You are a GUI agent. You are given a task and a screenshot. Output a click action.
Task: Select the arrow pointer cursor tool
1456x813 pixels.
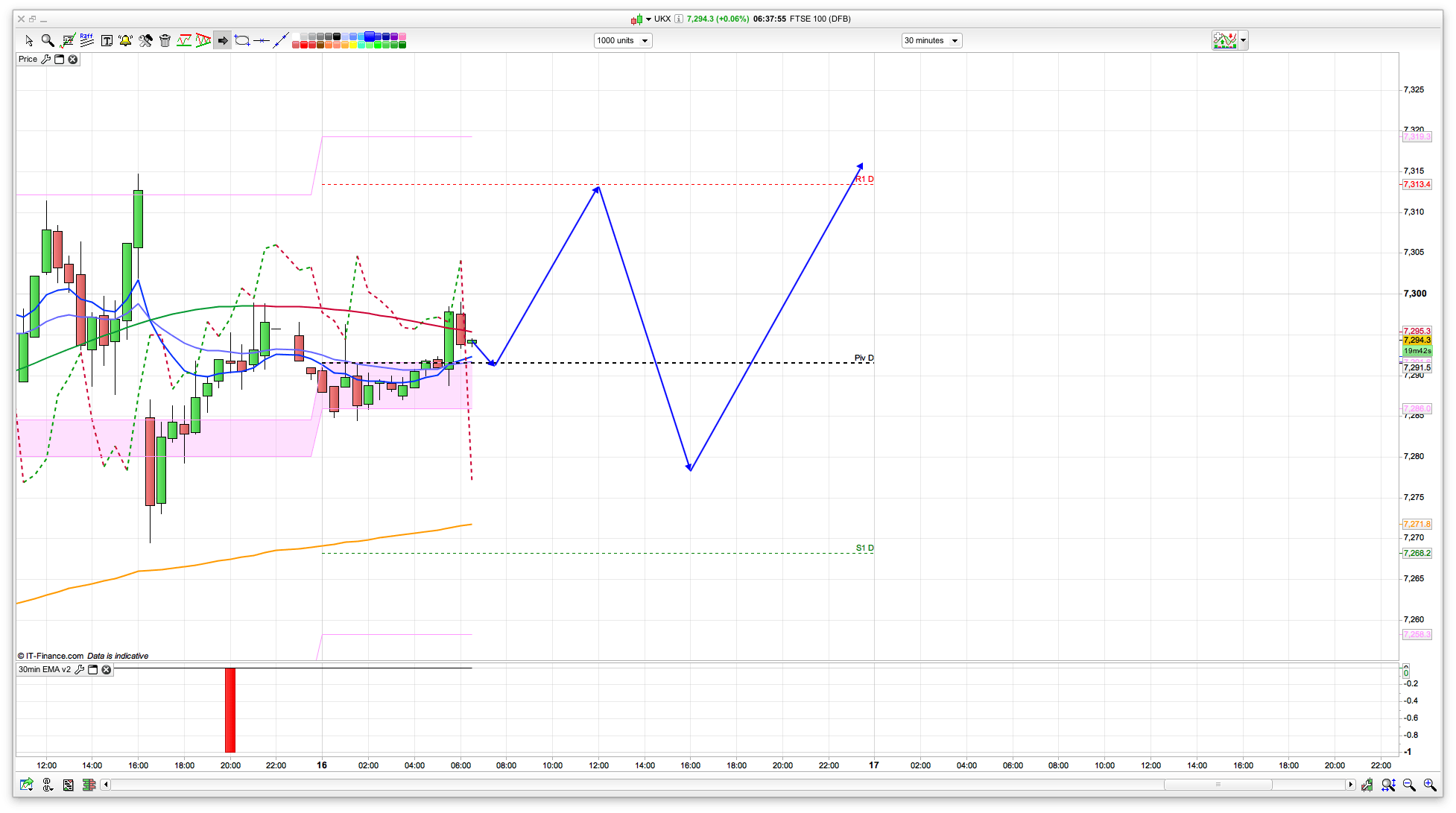29,41
